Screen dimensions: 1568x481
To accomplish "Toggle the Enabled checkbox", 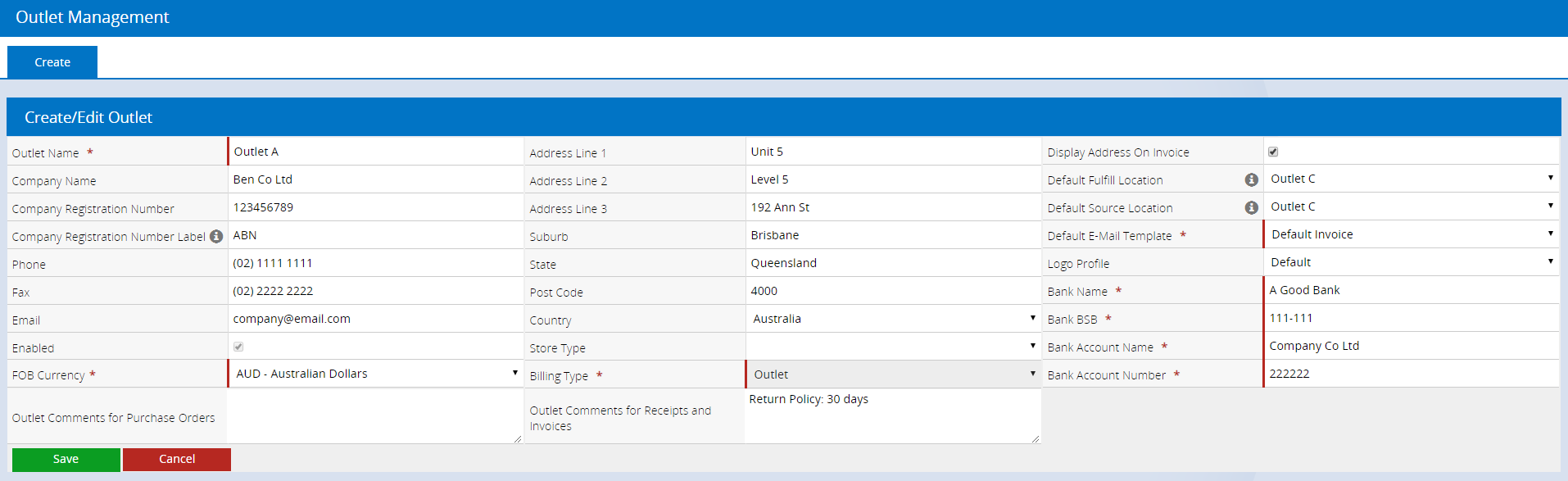I will point(238,347).
